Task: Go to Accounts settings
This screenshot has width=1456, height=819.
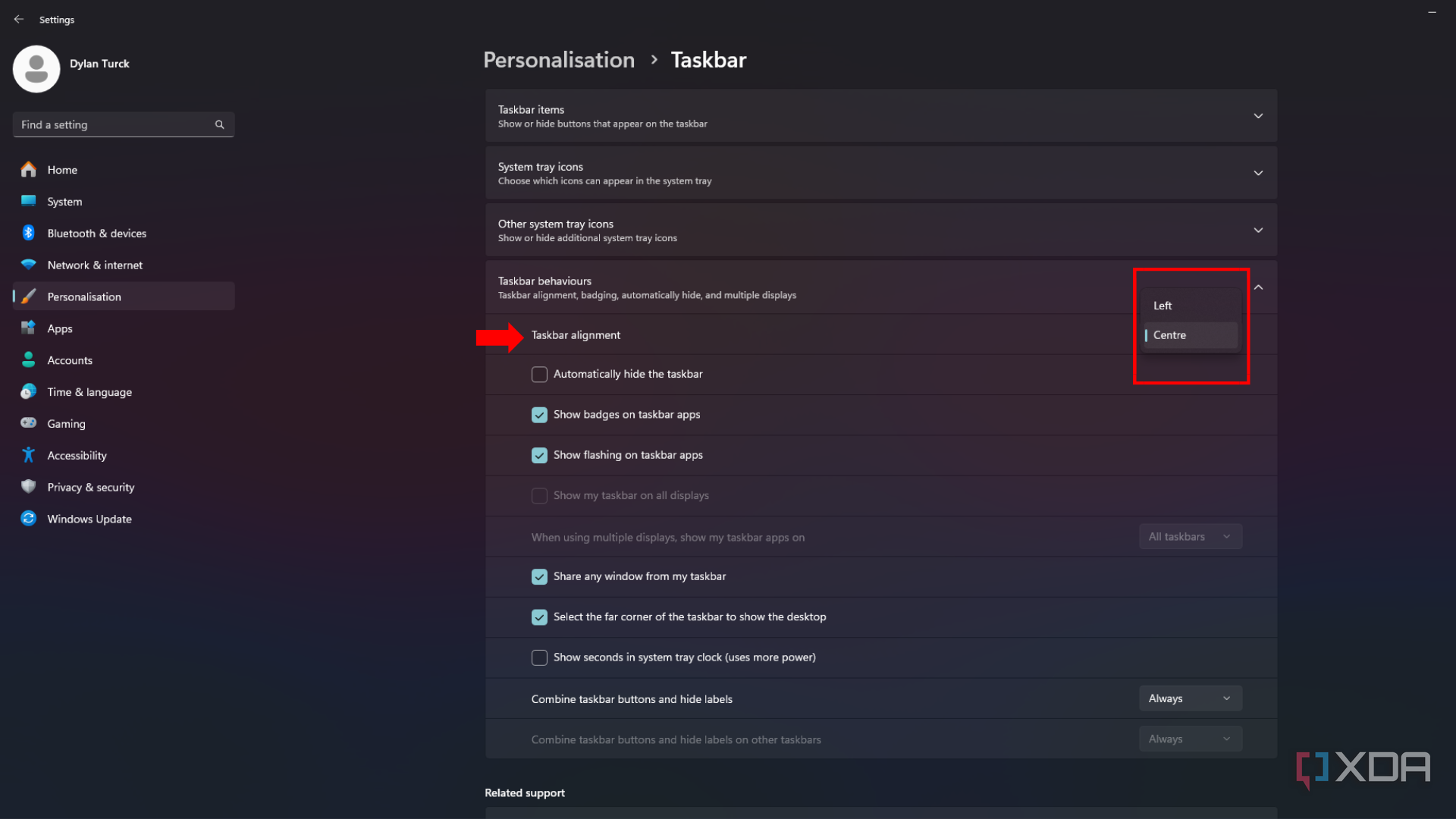Action: [x=70, y=359]
